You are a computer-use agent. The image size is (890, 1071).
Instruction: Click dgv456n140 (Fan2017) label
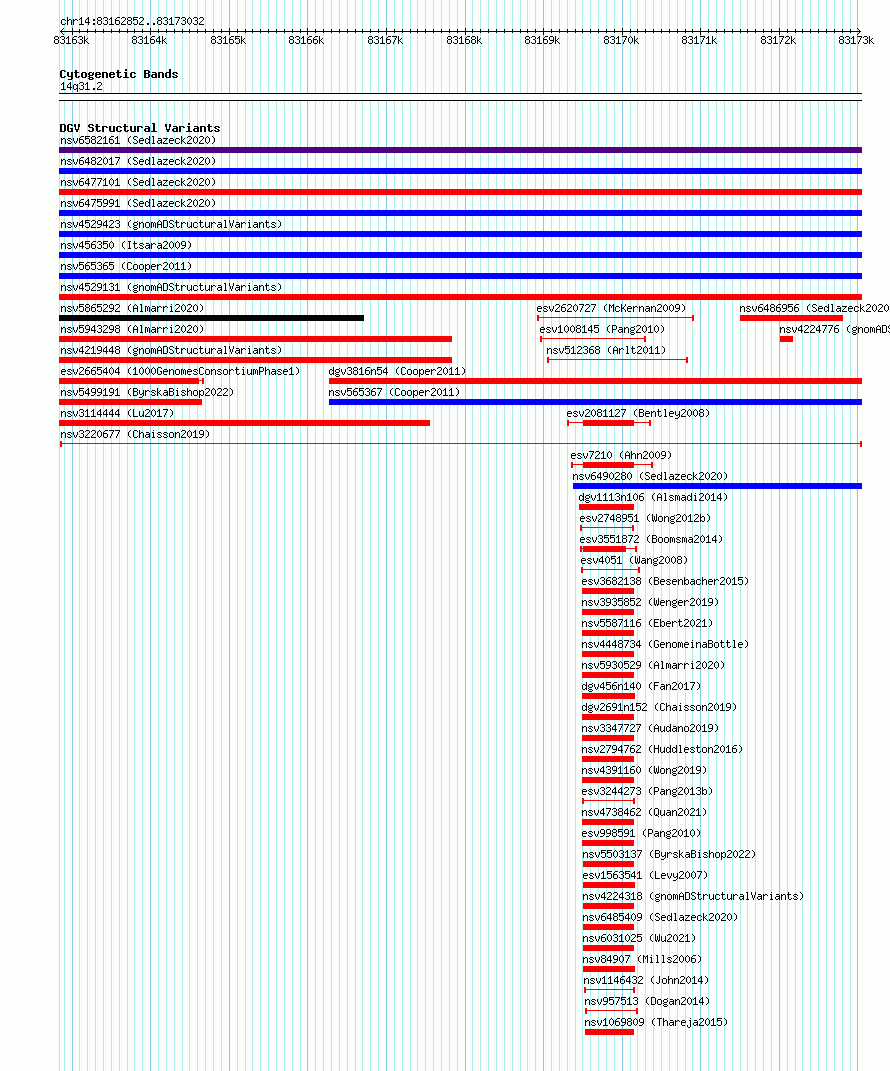tap(641, 686)
